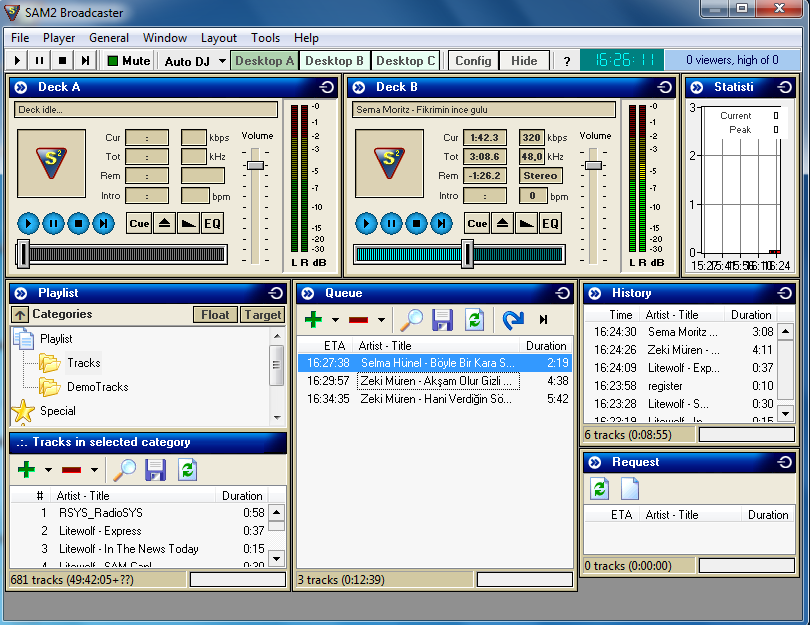Stop Deck A
The height and width of the screenshot is (625, 810).
pos(79,224)
